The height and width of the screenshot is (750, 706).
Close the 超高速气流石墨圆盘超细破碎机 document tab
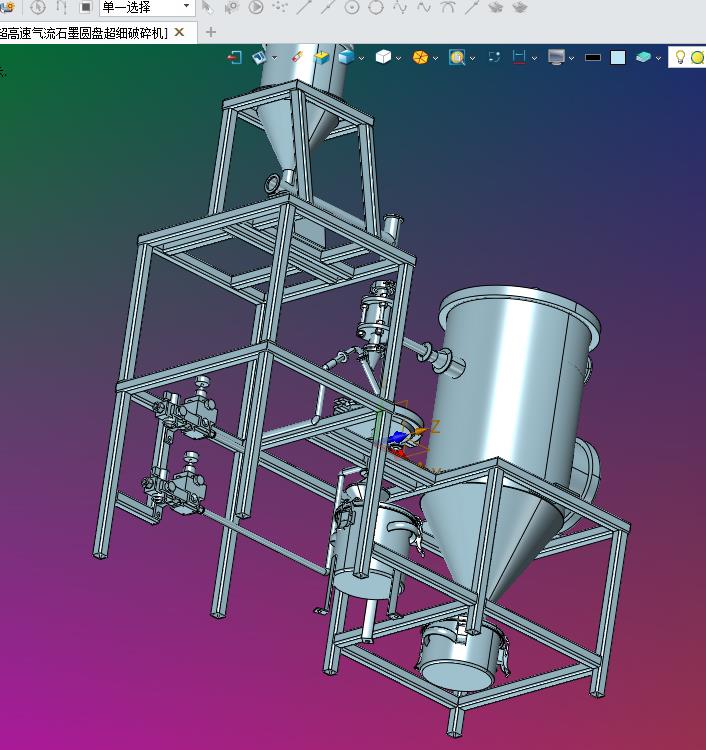[179, 32]
